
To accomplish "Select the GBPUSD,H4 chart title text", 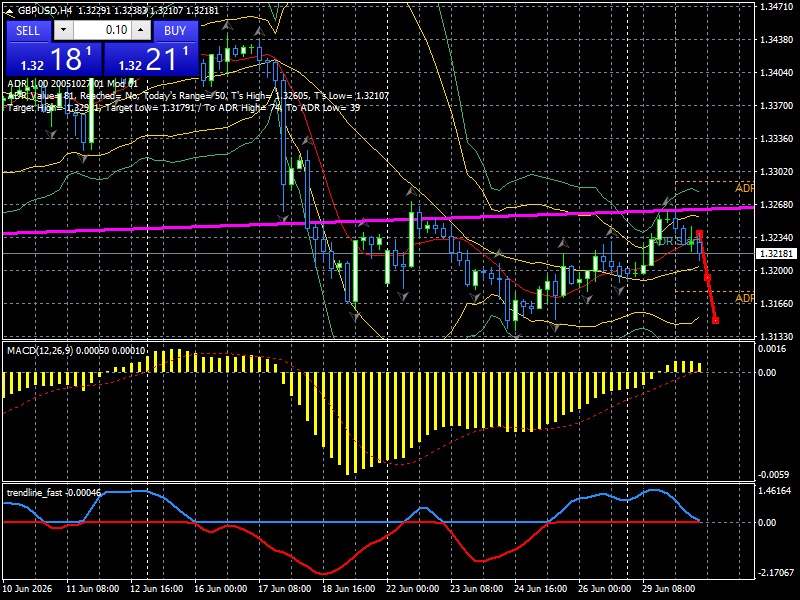I will click(x=44, y=10).
